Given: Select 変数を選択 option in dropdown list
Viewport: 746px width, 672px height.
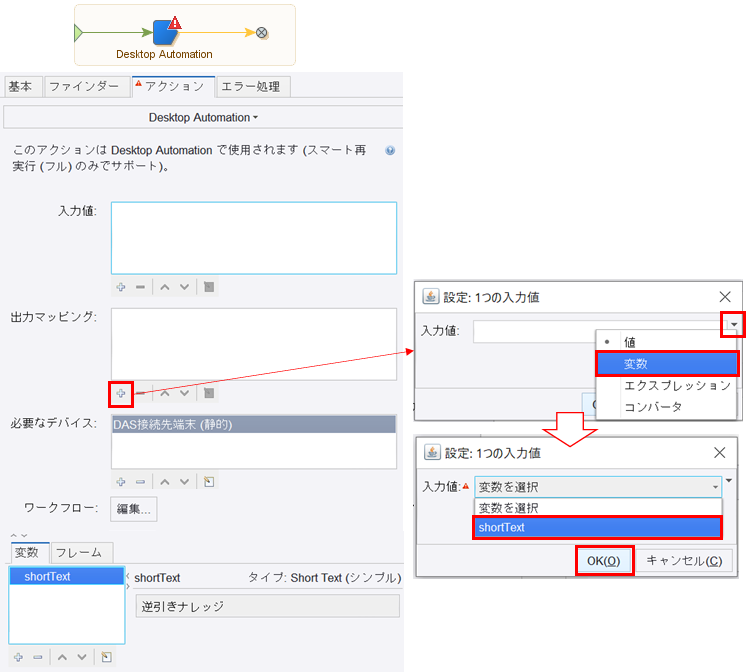Looking at the screenshot, I should point(598,507).
